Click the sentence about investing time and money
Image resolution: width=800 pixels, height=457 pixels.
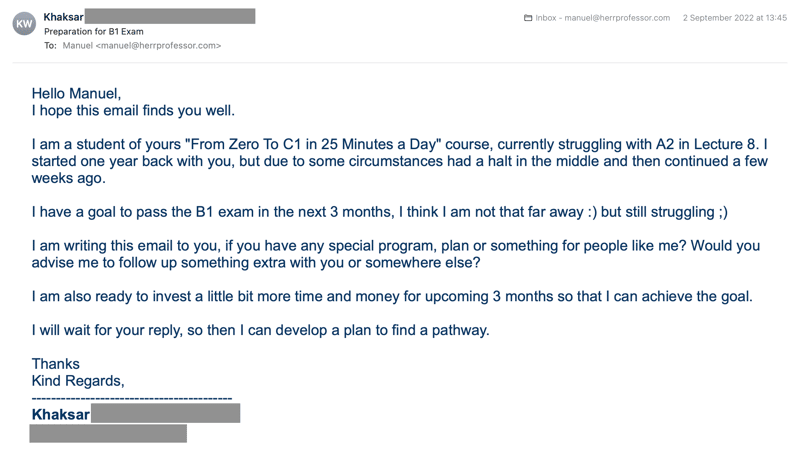(x=392, y=296)
